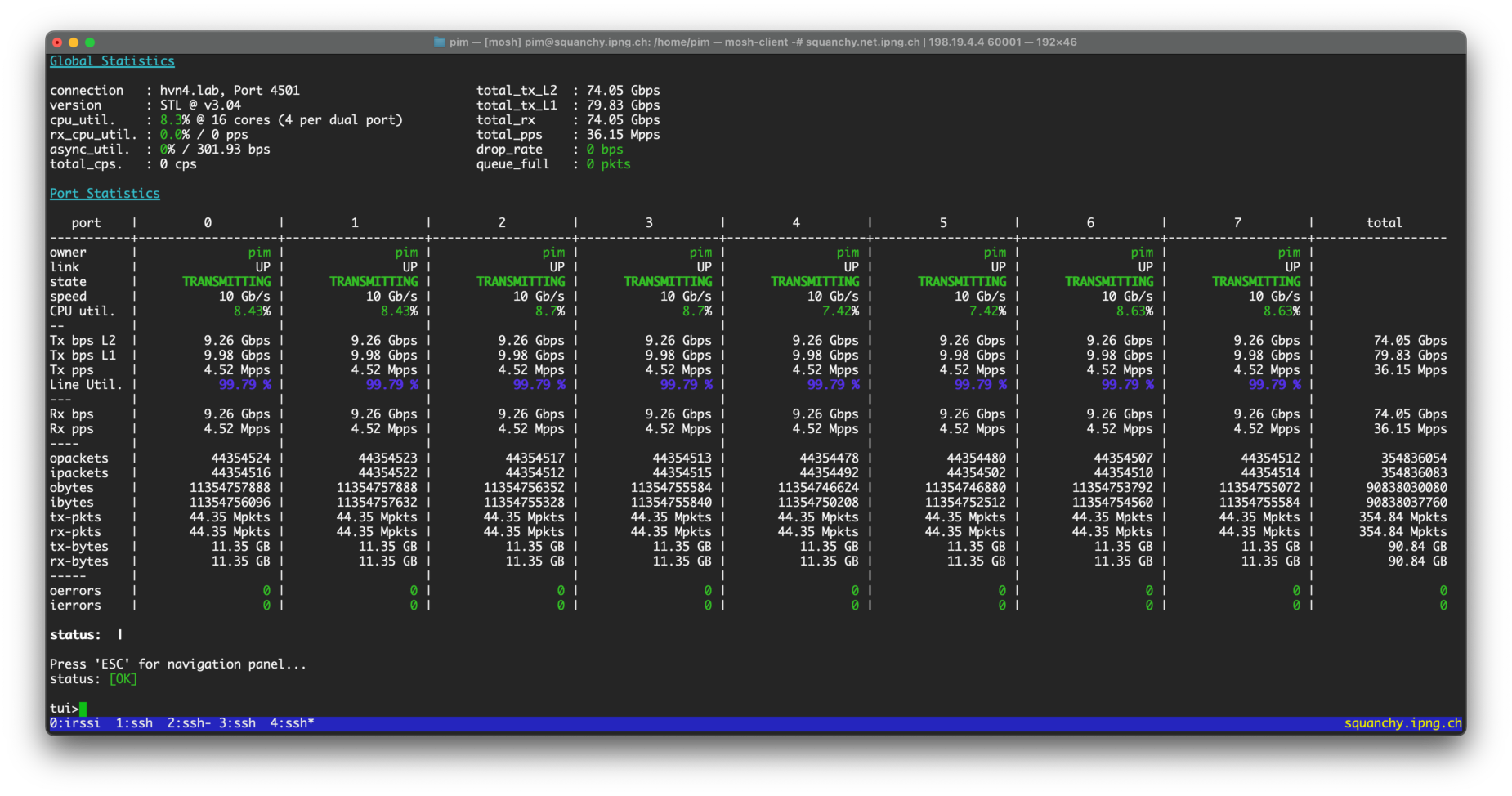The image size is (1512, 796).
Task: Switch to tmux window 0:irssi
Action: [x=75, y=723]
